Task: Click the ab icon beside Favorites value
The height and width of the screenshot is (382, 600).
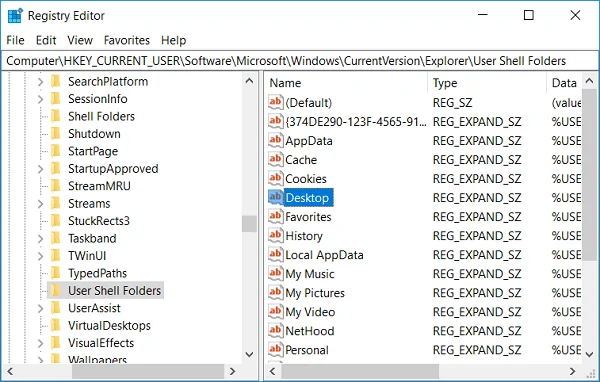Action: click(x=276, y=217)
